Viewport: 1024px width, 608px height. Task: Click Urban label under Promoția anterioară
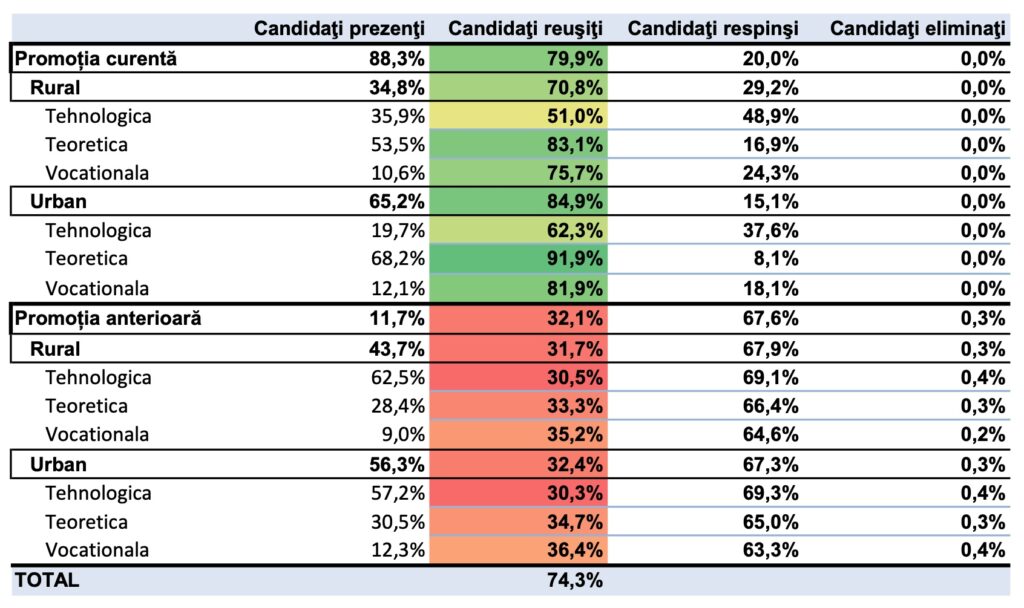(x=58, y=464)
